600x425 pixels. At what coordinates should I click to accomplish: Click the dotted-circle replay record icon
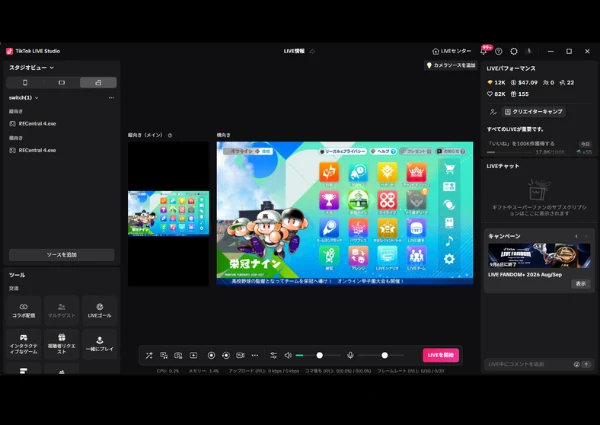pyautogui.click(x=226, y=355)
